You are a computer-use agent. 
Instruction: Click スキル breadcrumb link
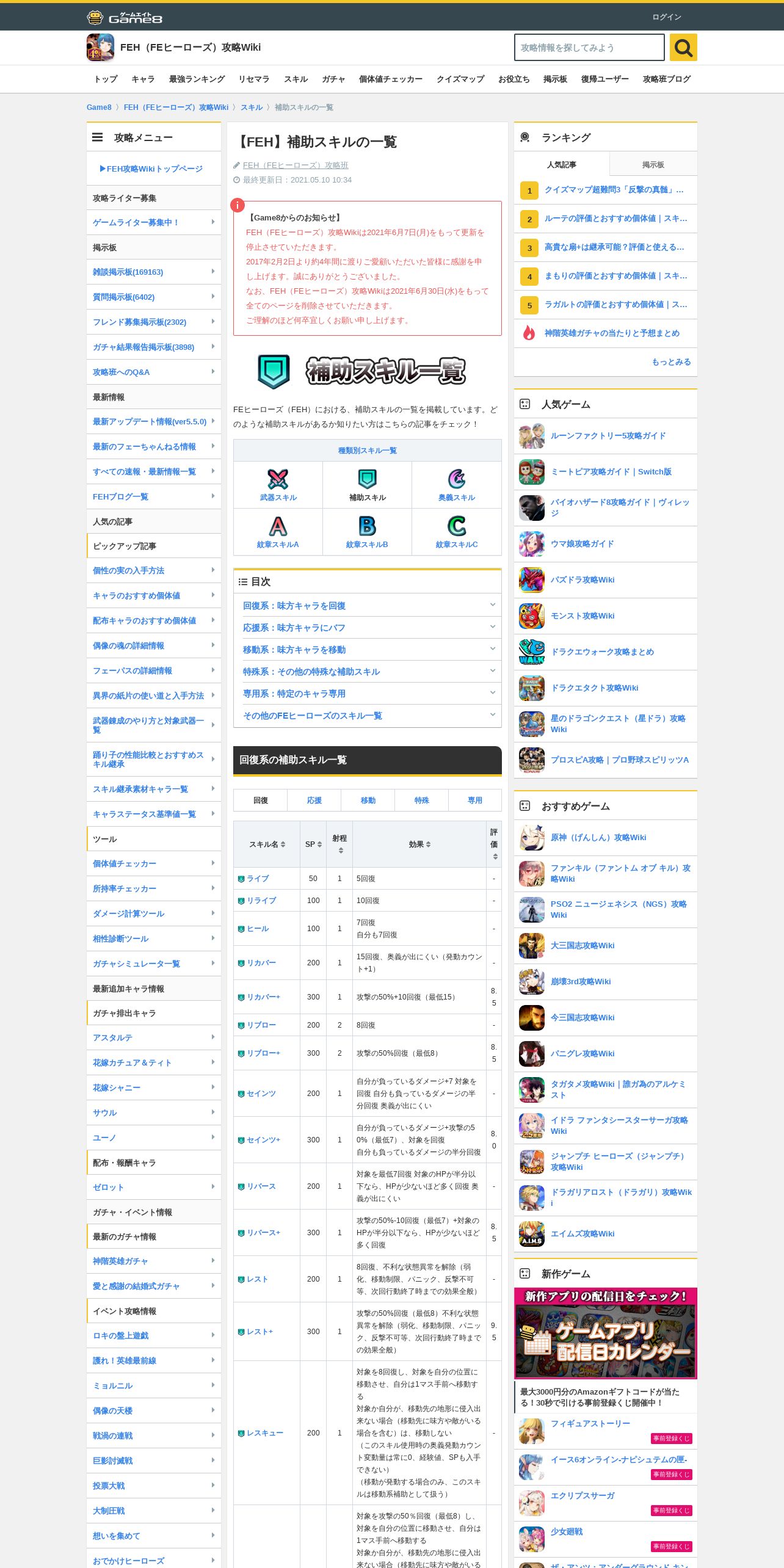[x=252, y=107]
